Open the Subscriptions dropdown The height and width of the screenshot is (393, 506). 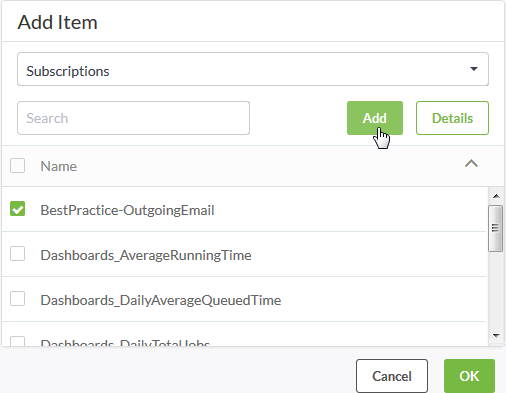[253, 69]
